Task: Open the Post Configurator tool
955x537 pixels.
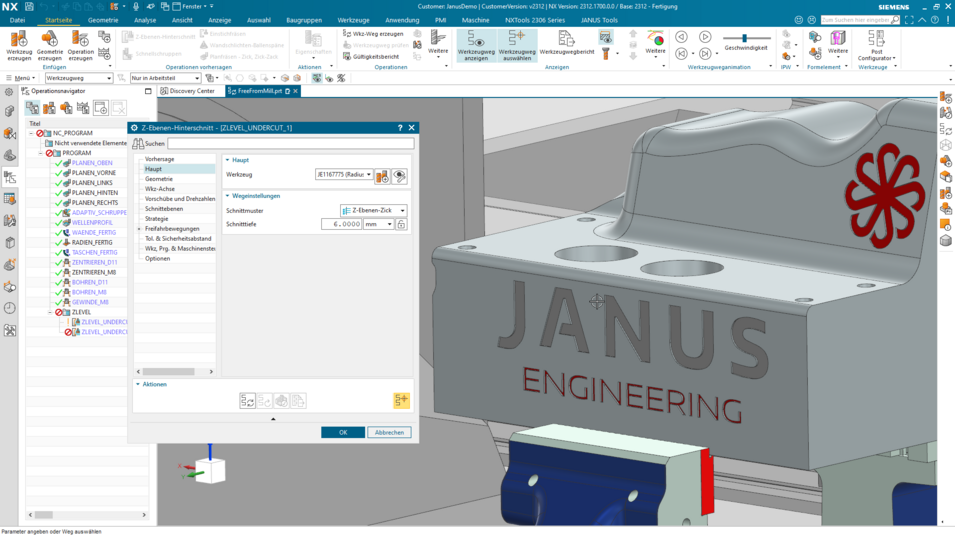Action: coord(876,45)
